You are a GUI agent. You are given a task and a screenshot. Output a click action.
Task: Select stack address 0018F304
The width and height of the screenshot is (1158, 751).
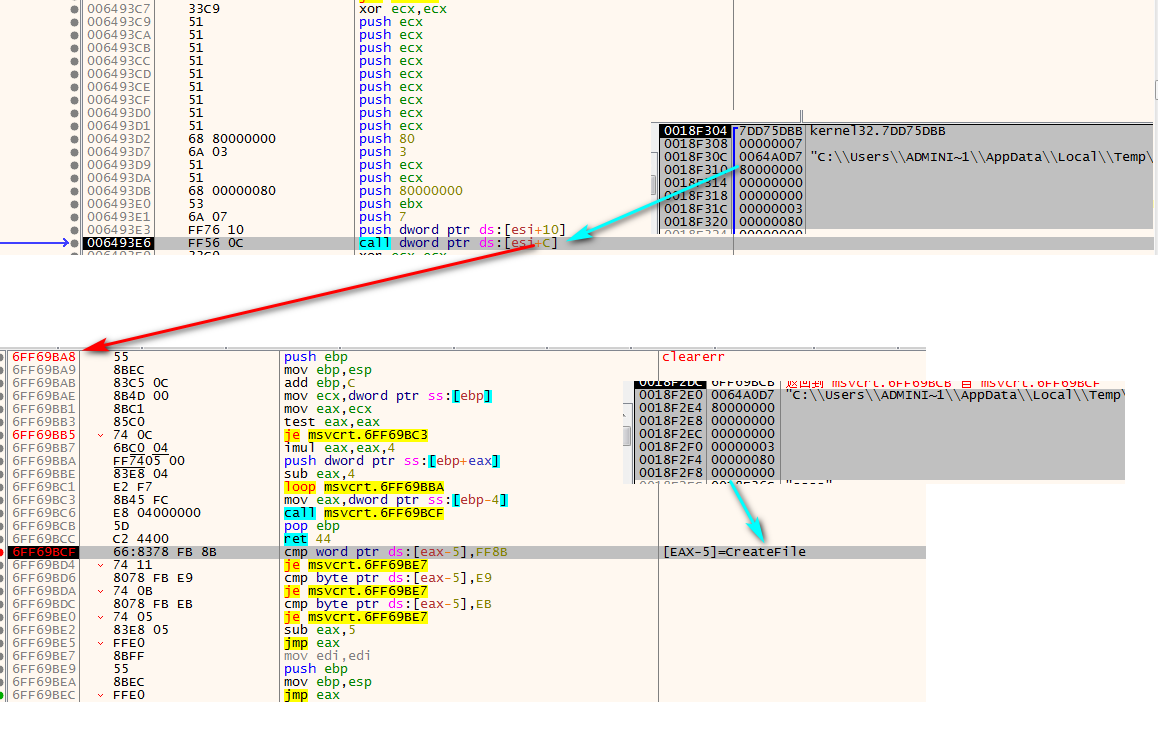coord(695,131)
